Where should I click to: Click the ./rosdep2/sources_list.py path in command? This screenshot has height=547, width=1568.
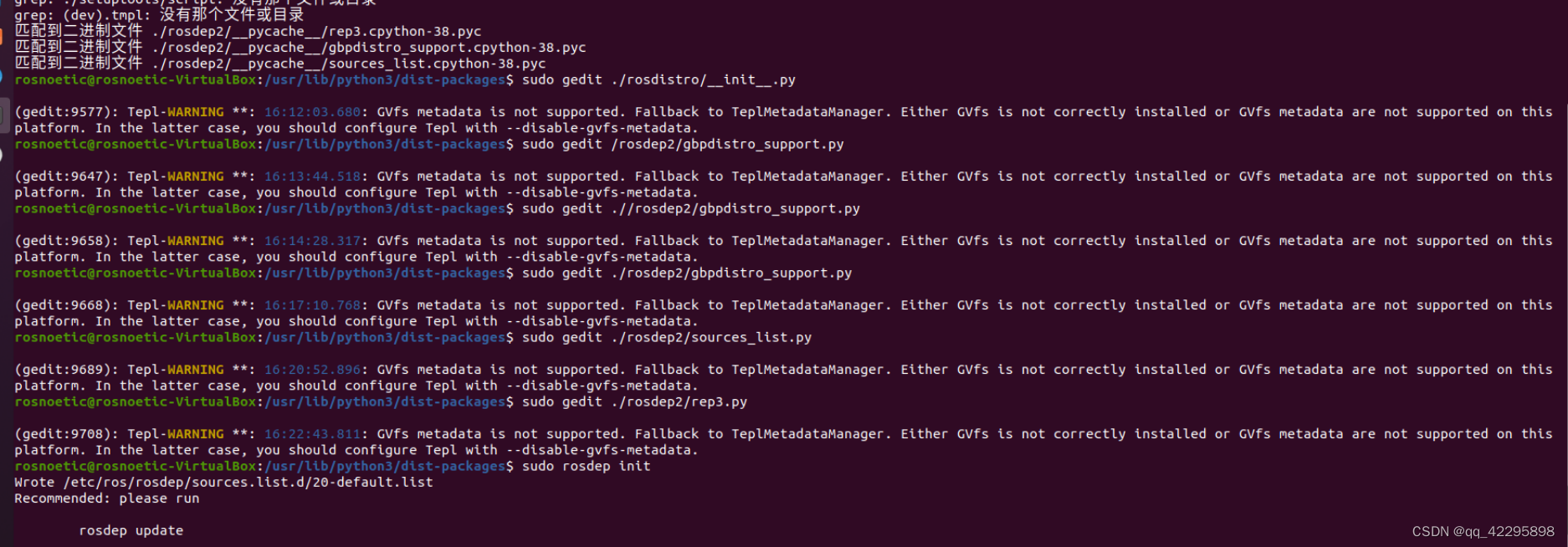pyautogui.click(x=711, y=337)
